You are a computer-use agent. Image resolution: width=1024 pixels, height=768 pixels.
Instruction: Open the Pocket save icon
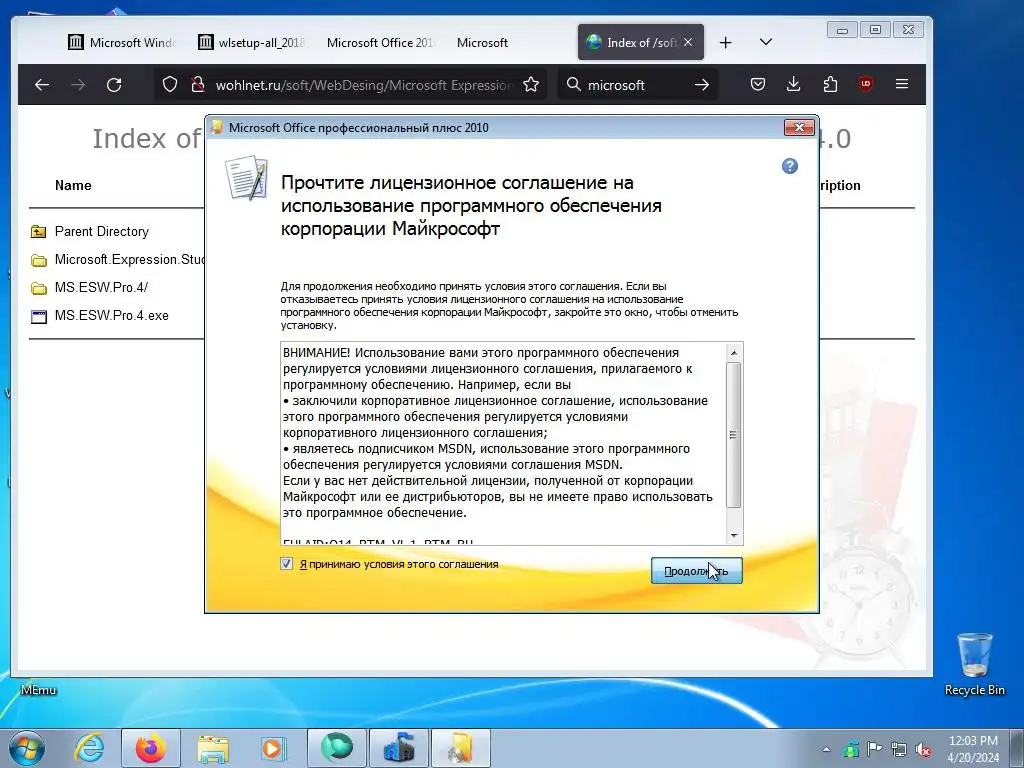point(758,84)
